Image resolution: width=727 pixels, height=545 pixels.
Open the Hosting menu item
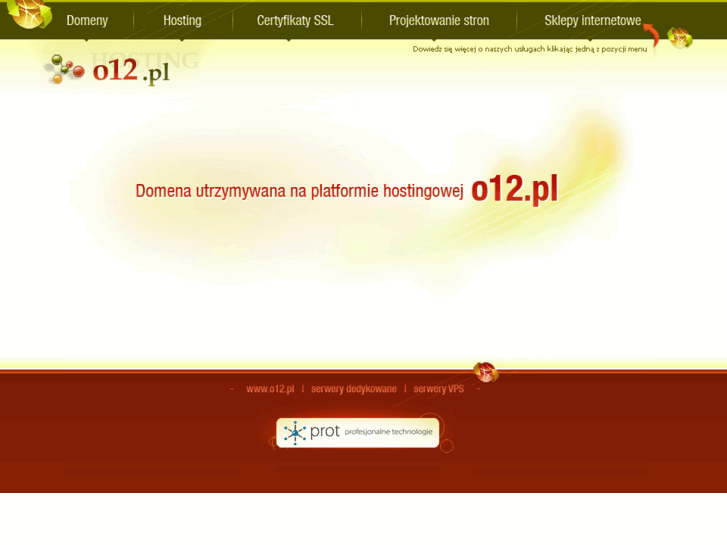click(x=182, y=20)
